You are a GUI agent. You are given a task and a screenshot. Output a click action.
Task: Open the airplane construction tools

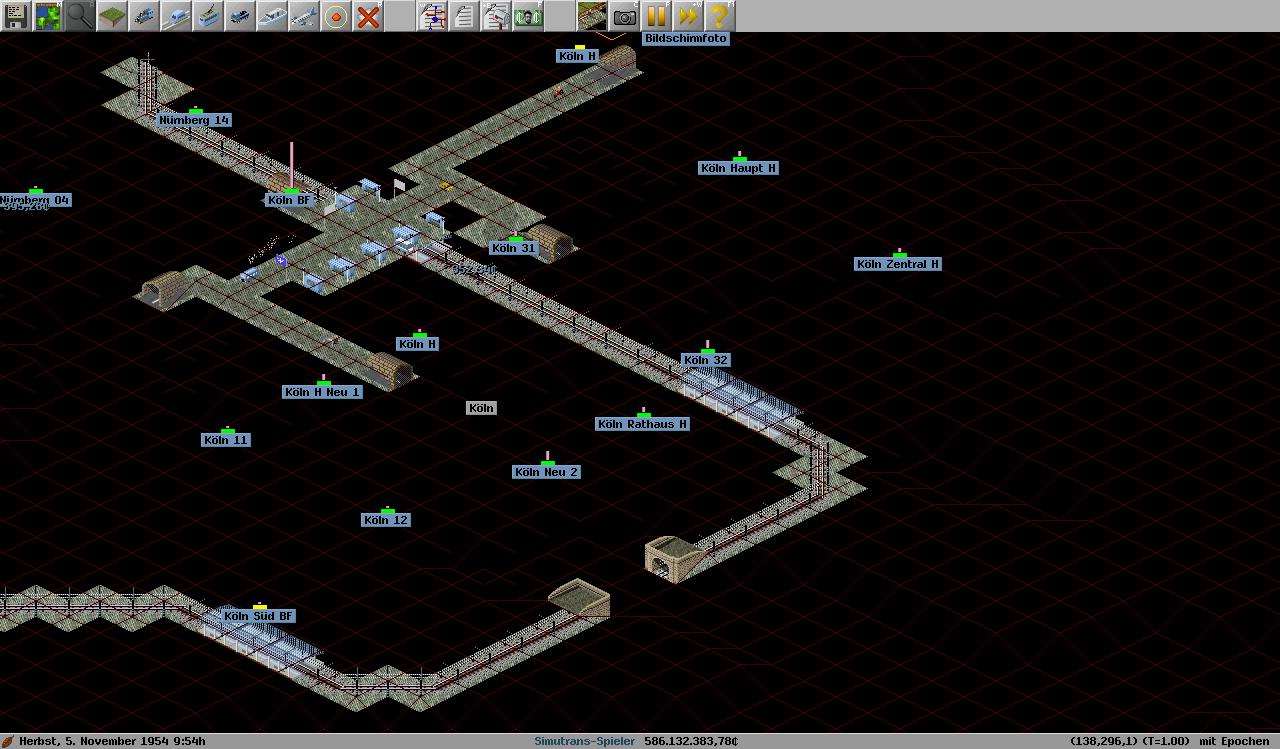[304, 16]
